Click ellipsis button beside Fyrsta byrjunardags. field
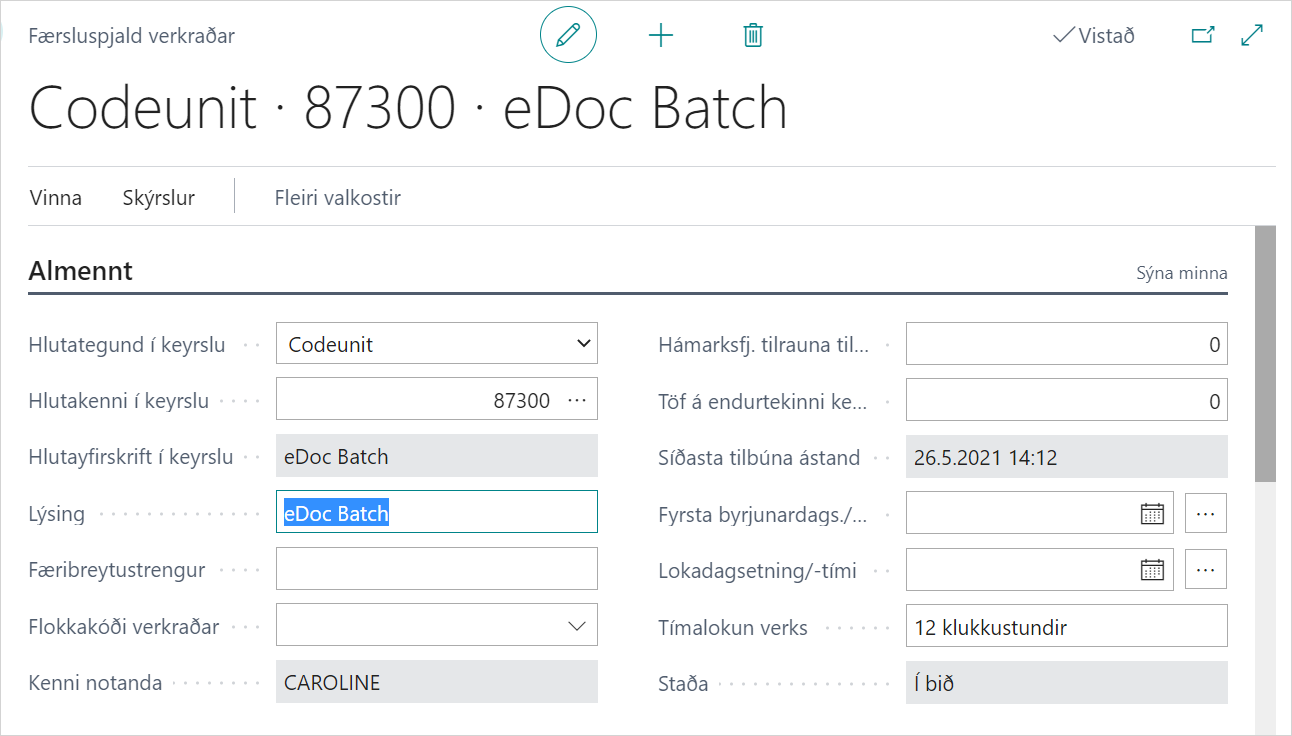 (x=1205, y=513)
